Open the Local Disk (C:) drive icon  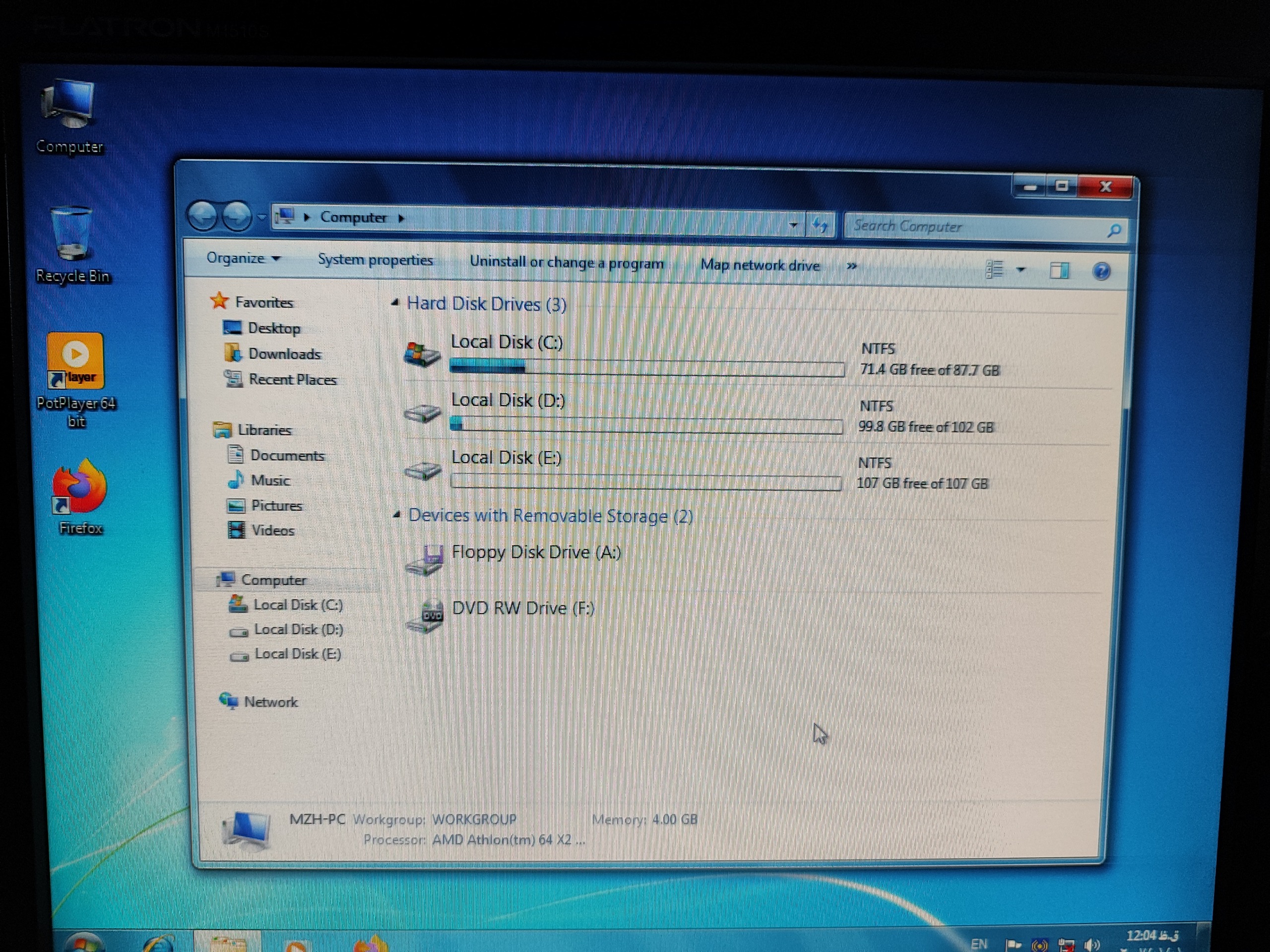[x=422, y=354]
